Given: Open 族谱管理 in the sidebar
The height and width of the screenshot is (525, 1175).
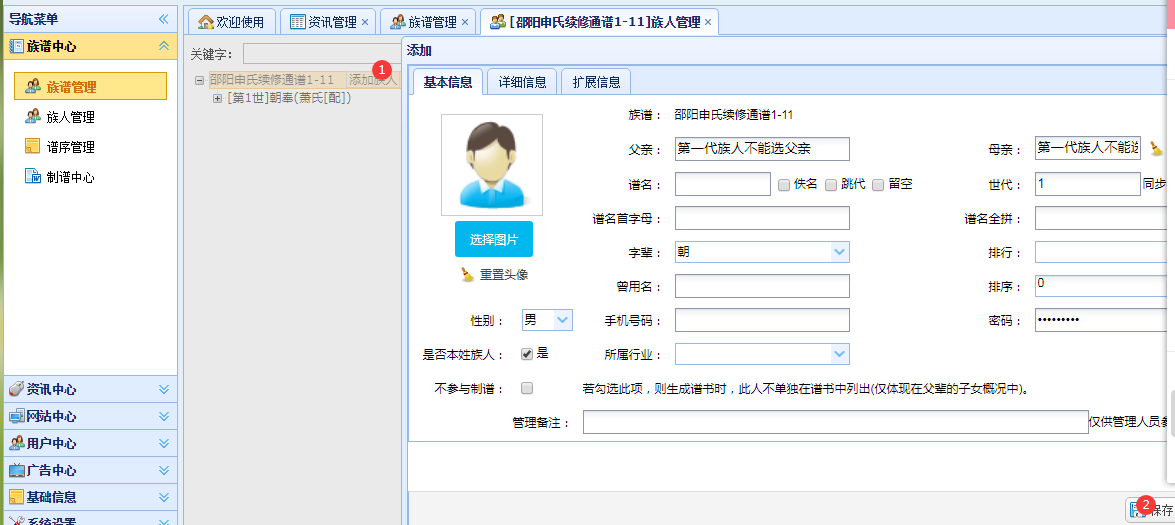Looking at the screenshot, I should coord(91,86).
